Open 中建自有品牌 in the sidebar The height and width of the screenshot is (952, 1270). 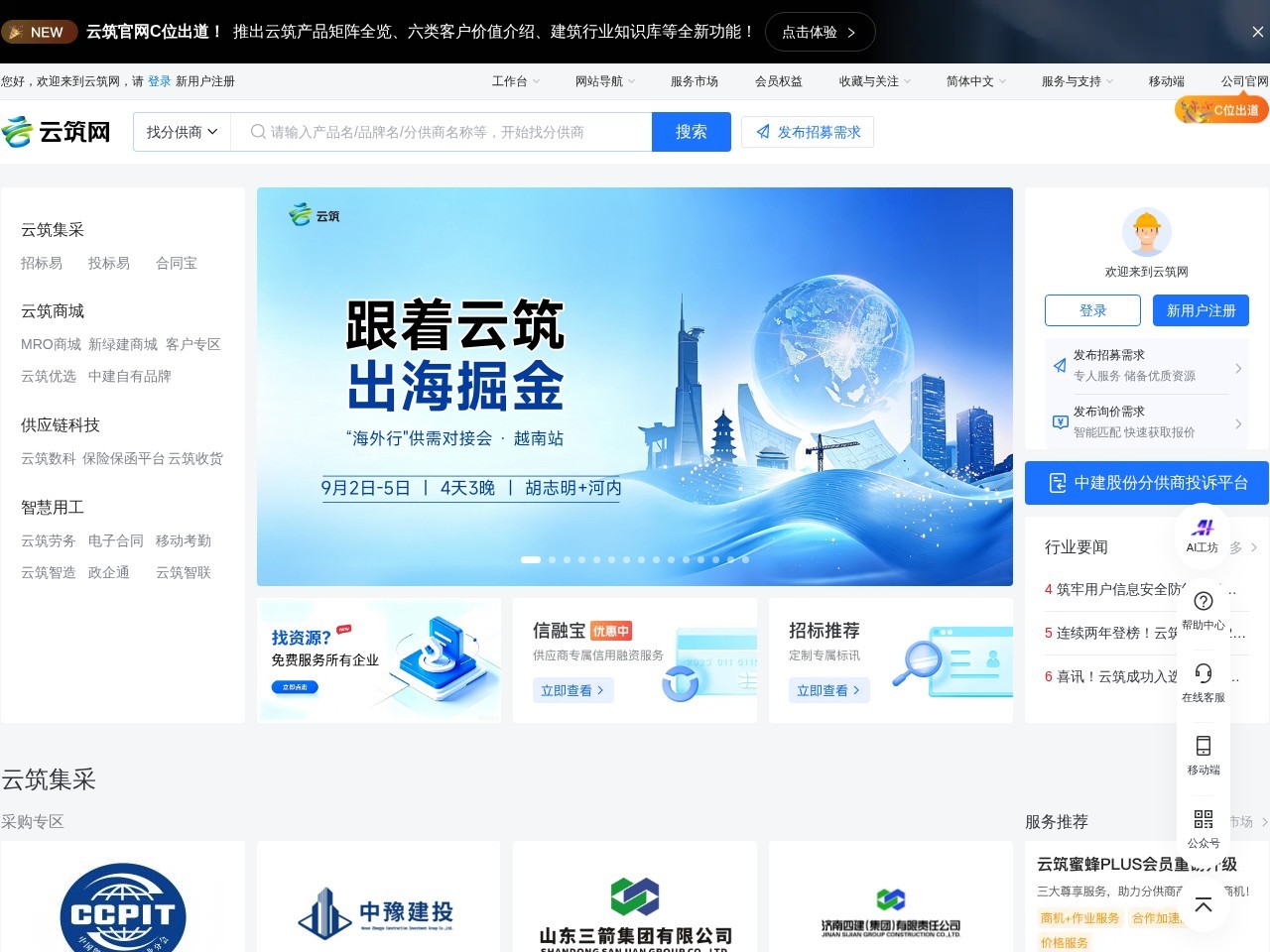coord(130,376)
